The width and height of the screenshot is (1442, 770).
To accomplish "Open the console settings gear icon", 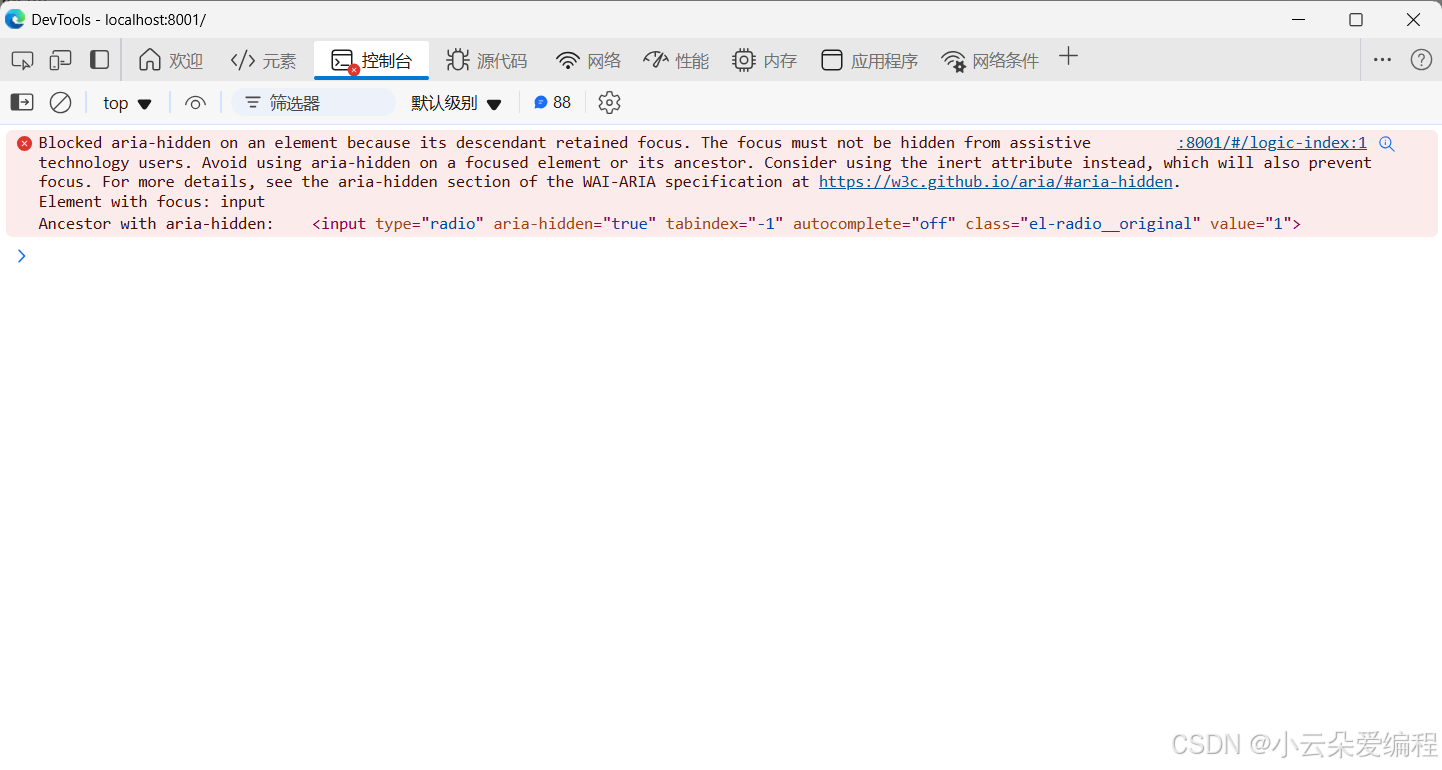I will click(x=609, y=102).
